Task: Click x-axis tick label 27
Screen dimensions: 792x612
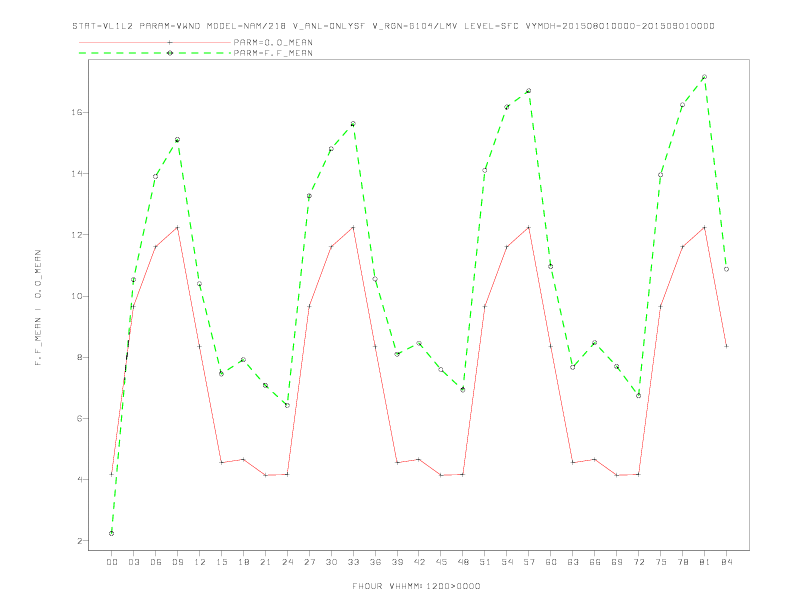Action: [x=309, y=562]
